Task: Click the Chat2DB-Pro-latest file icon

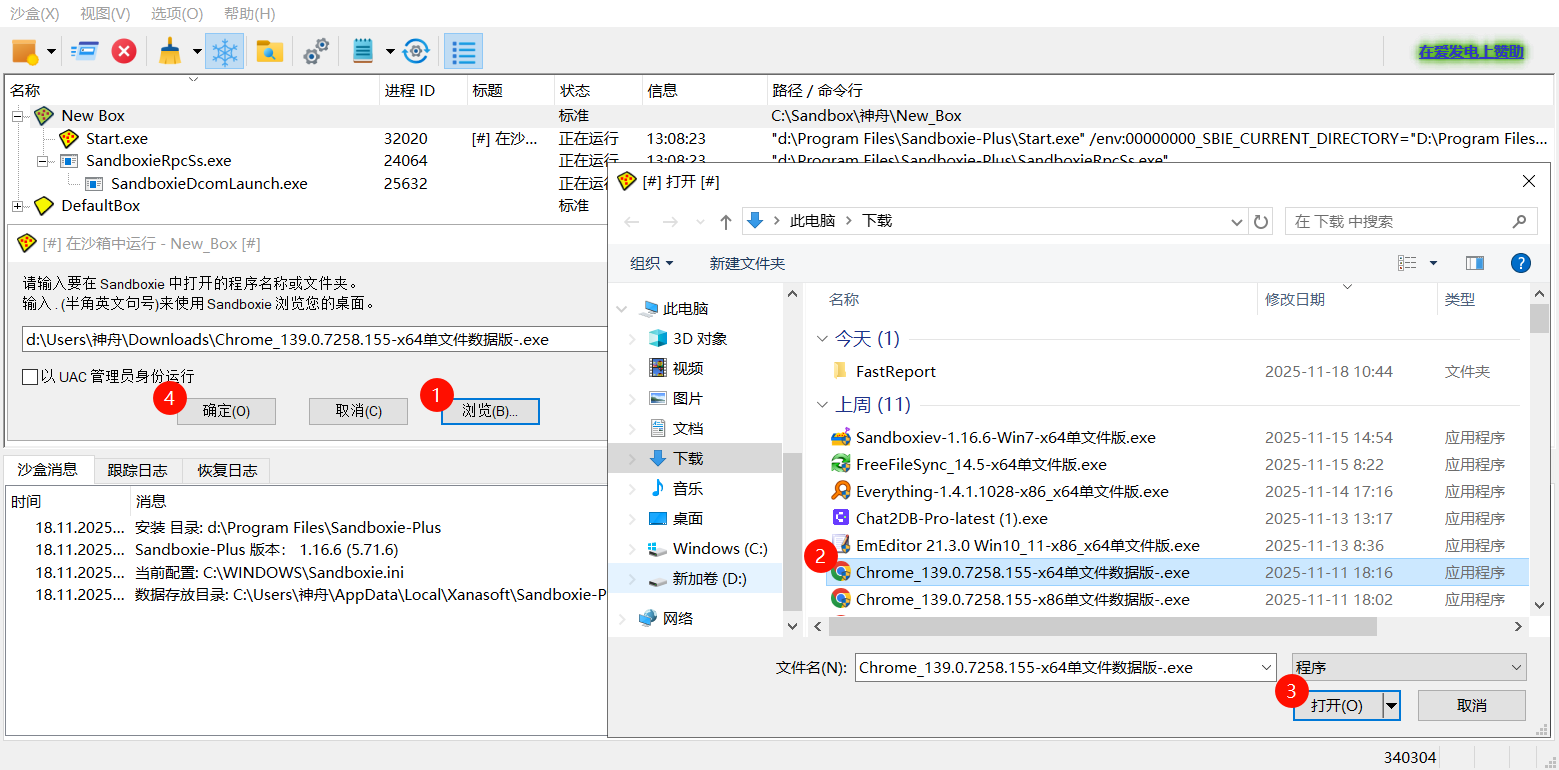Action: click(841, 518)
